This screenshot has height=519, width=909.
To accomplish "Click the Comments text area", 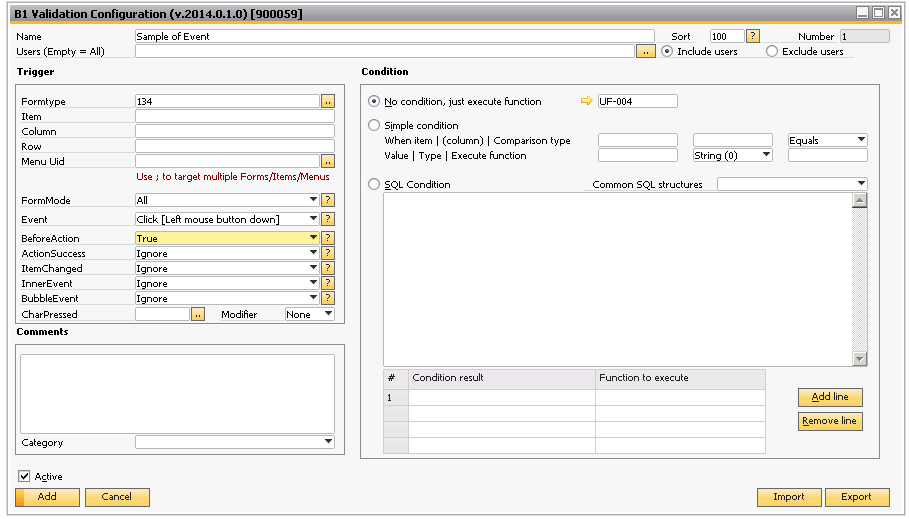I will [177, 394].
